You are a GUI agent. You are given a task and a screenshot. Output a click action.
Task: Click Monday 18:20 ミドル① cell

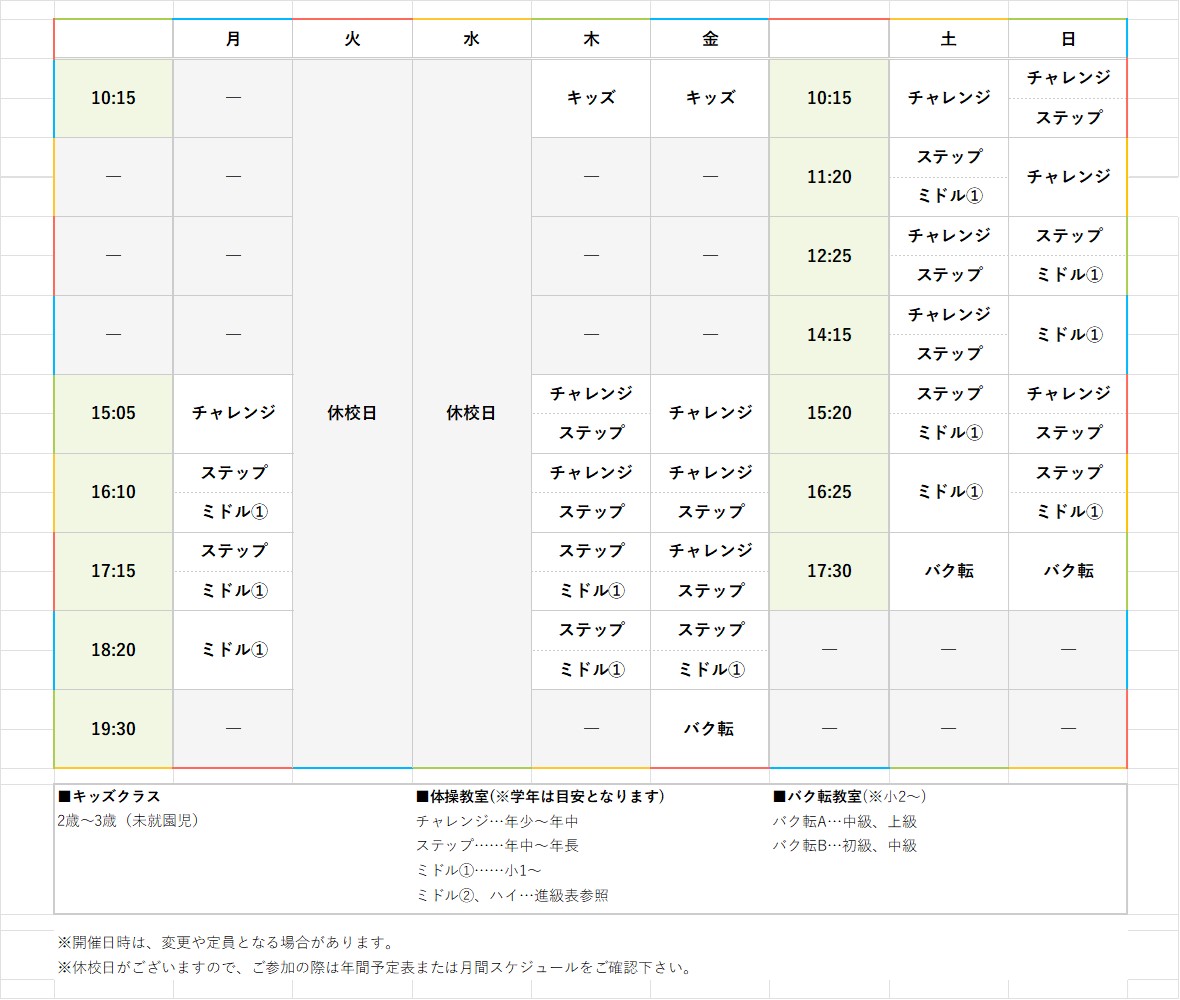233,650
